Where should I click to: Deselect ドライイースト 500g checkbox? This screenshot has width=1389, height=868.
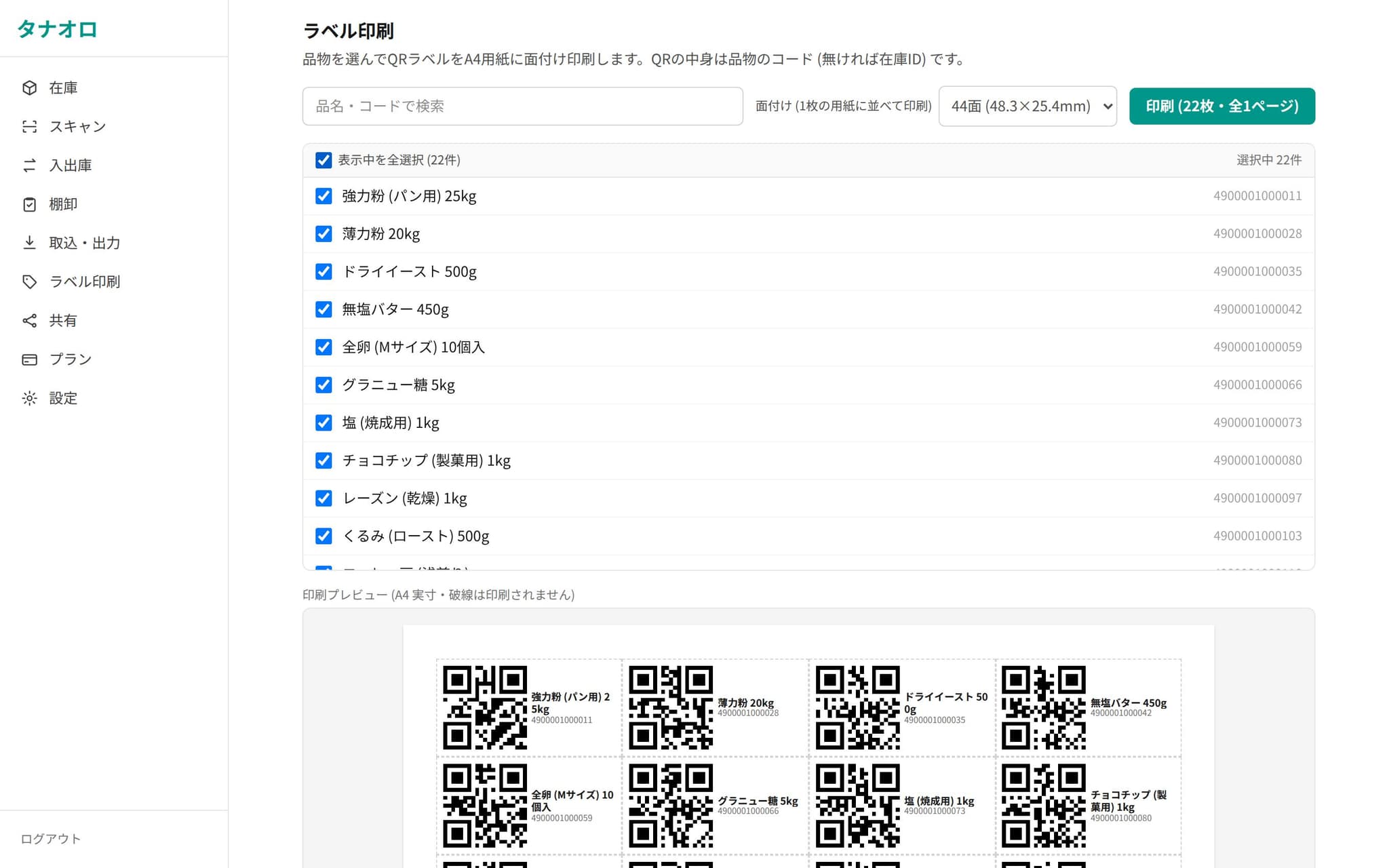tap(324, 272)
